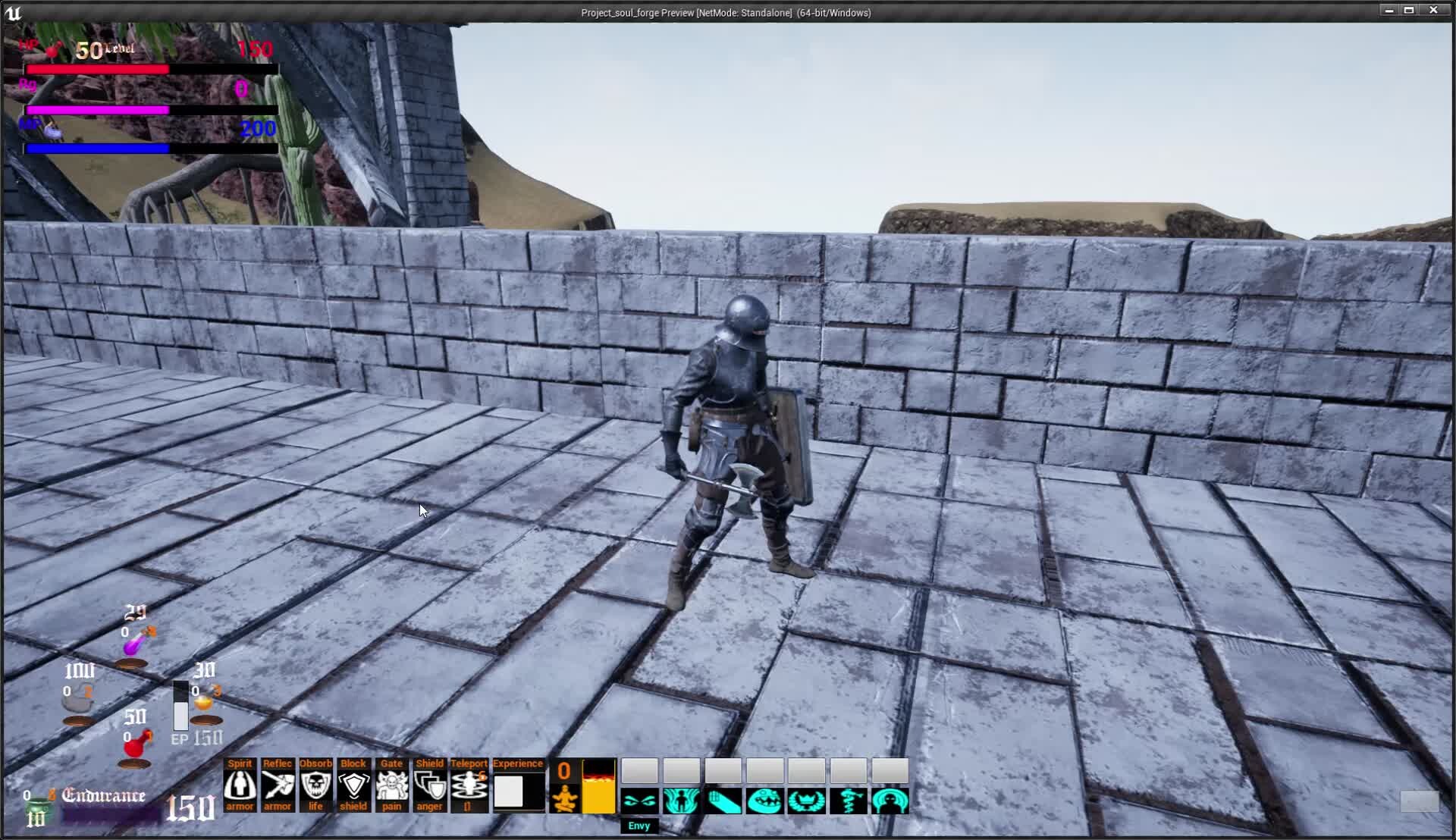The image size is (1456, 840).
Task: Click the Envy label text
Action: pos(639,826)
